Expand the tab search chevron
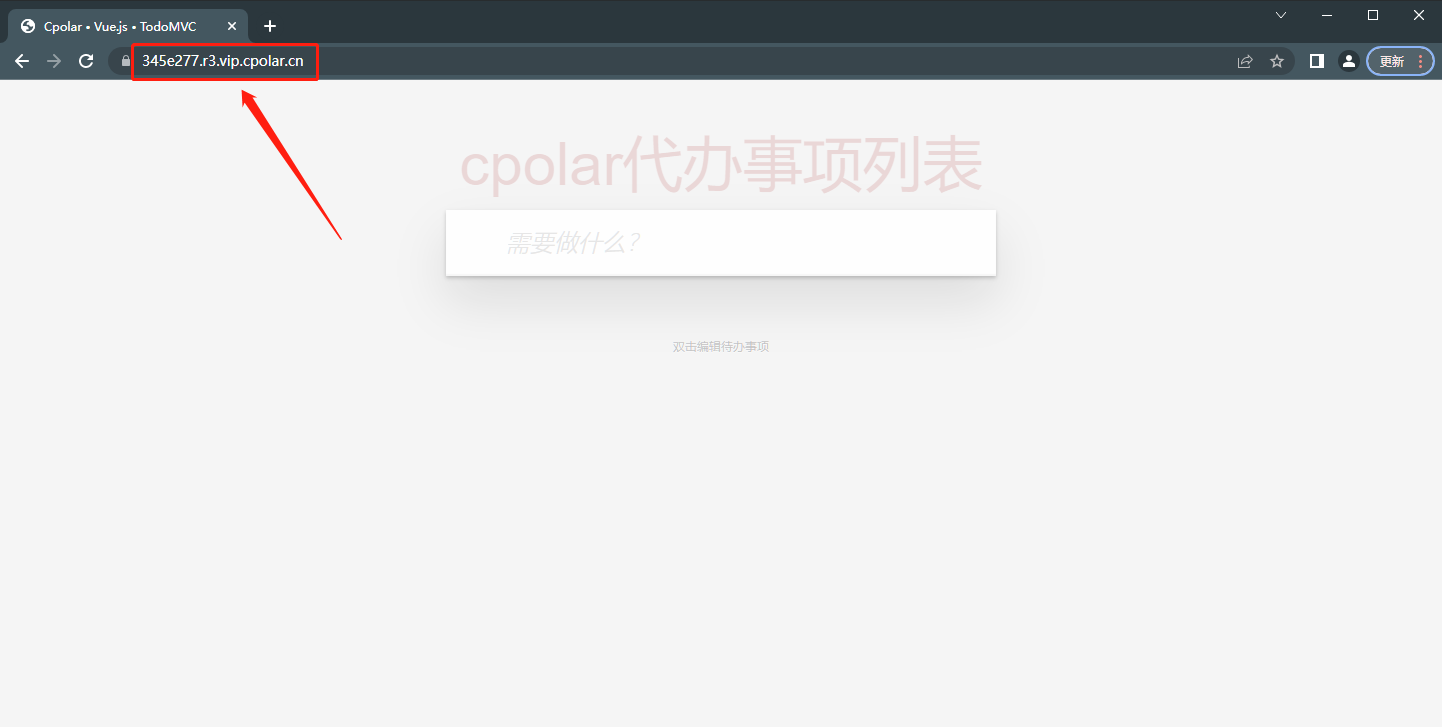Screen dimensions: 1442x727 click(x=1281, y=15)
